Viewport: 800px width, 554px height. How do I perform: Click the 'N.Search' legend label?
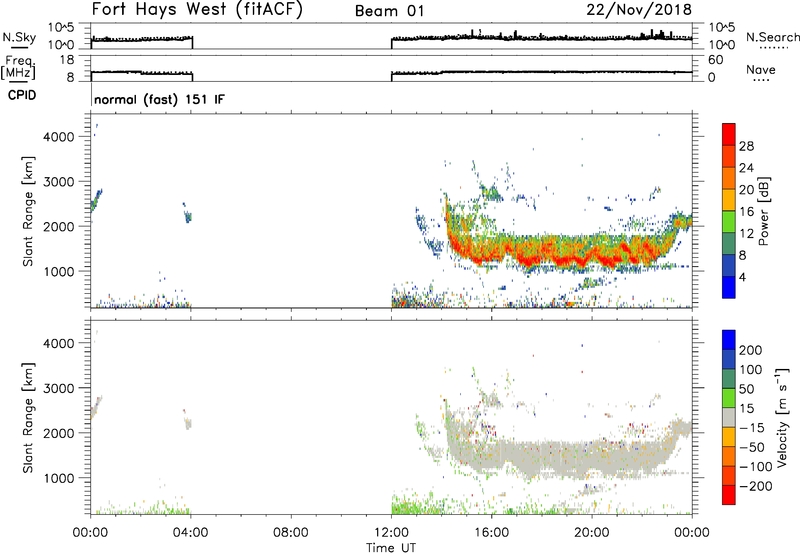pyautogui.click(x=773, y=37)
